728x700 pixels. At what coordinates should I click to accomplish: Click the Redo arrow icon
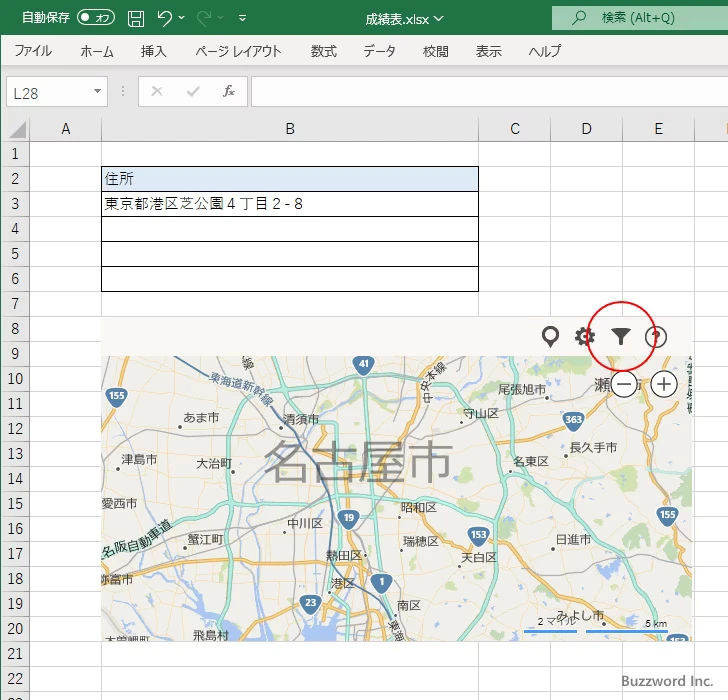[204, 18]
